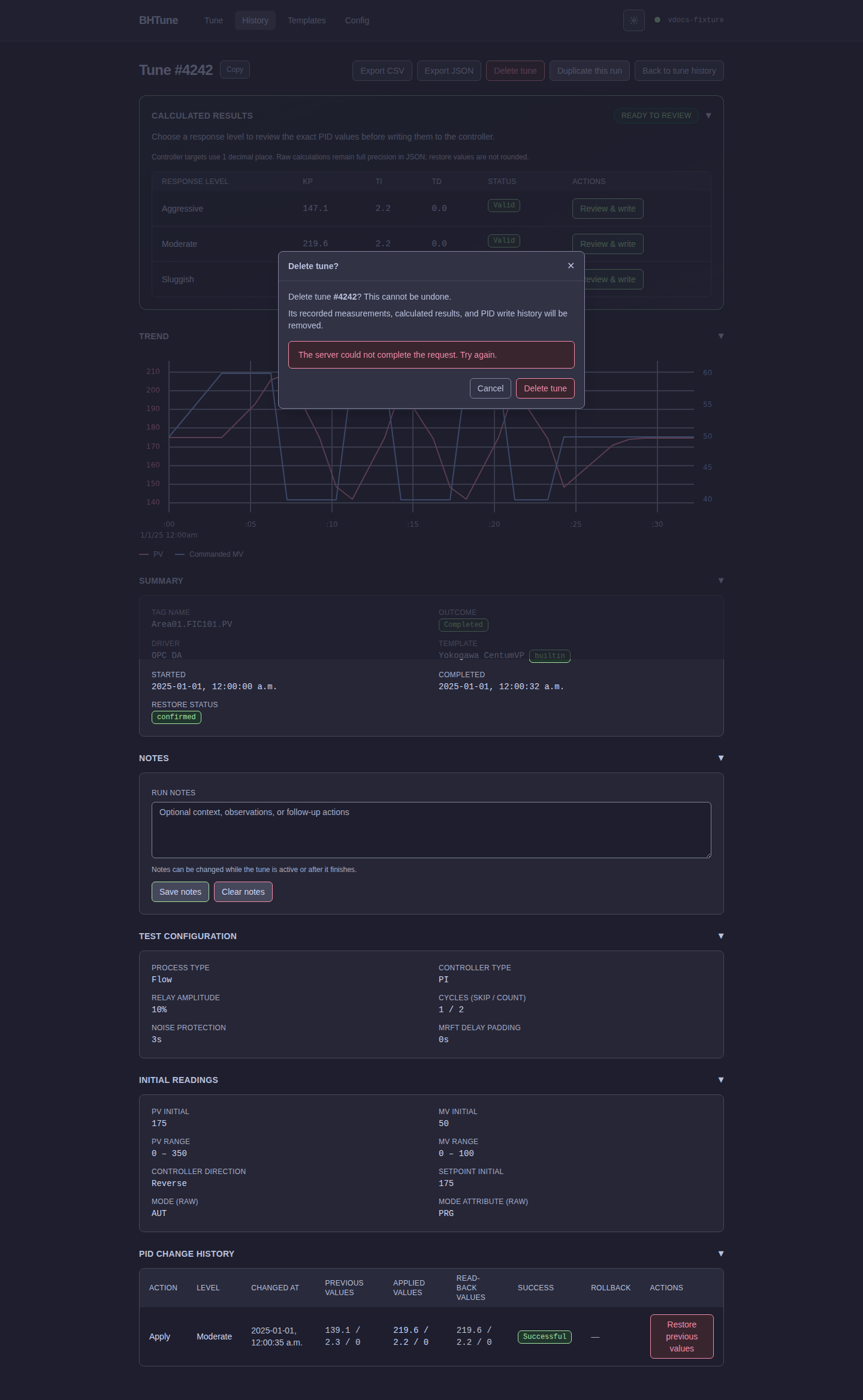
Task: Click Delete tune in the page header
Action: [x=515, y=71]
